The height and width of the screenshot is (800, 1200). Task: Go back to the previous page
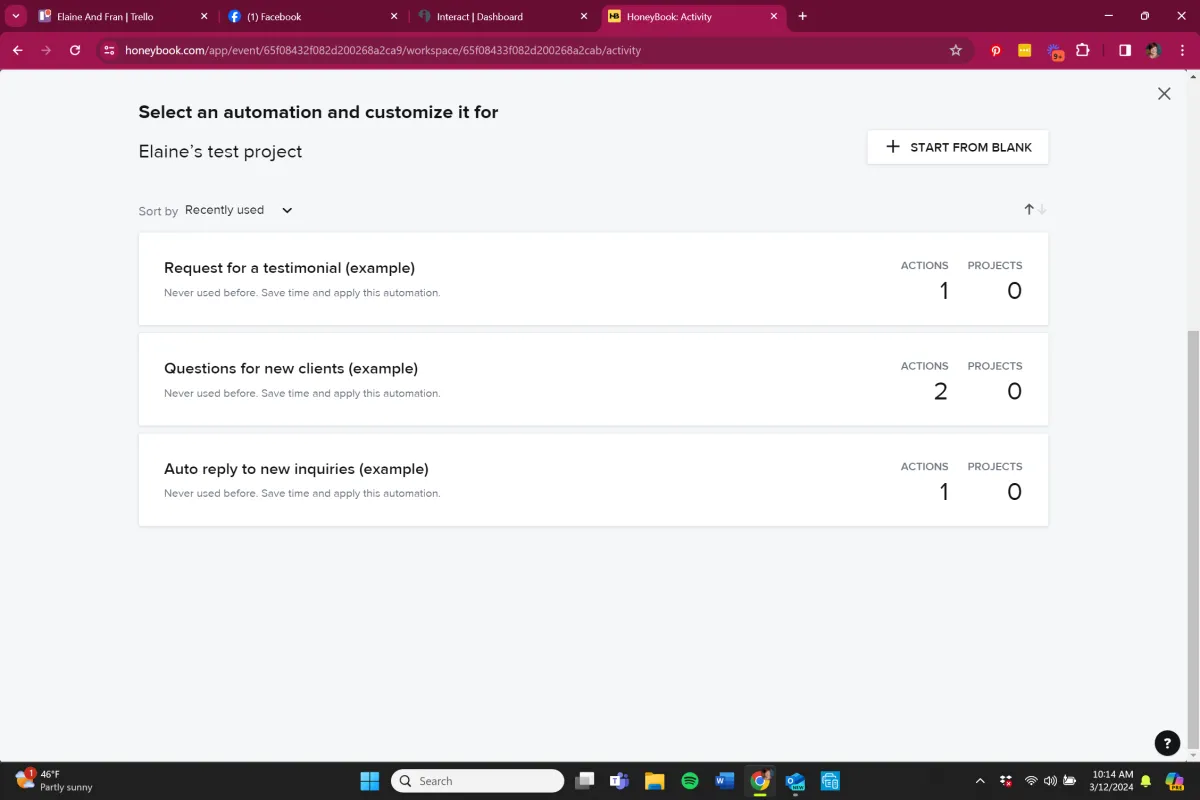click(18, 50)
